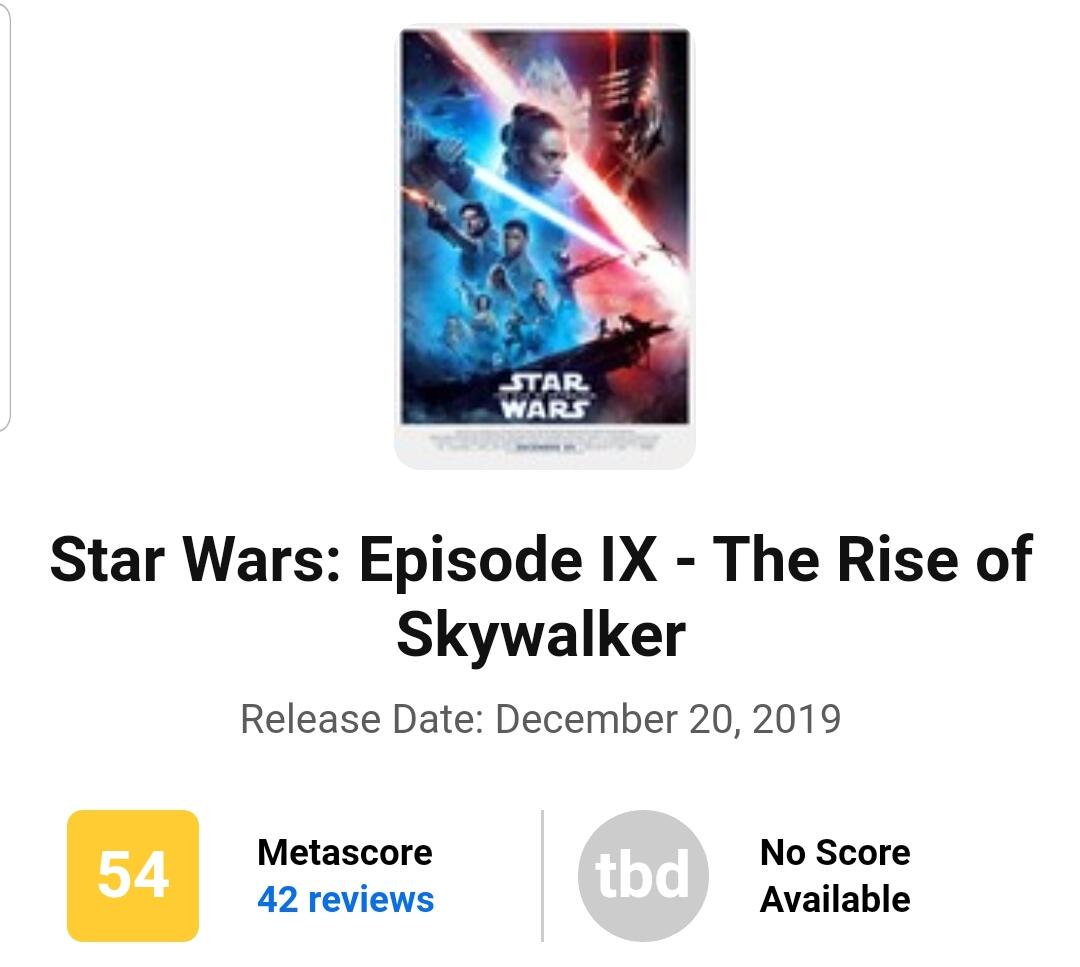Click the yellow 54 Metascore badge
The width and height of the screenshot is (1080, 967).
(x=133, y=876)
